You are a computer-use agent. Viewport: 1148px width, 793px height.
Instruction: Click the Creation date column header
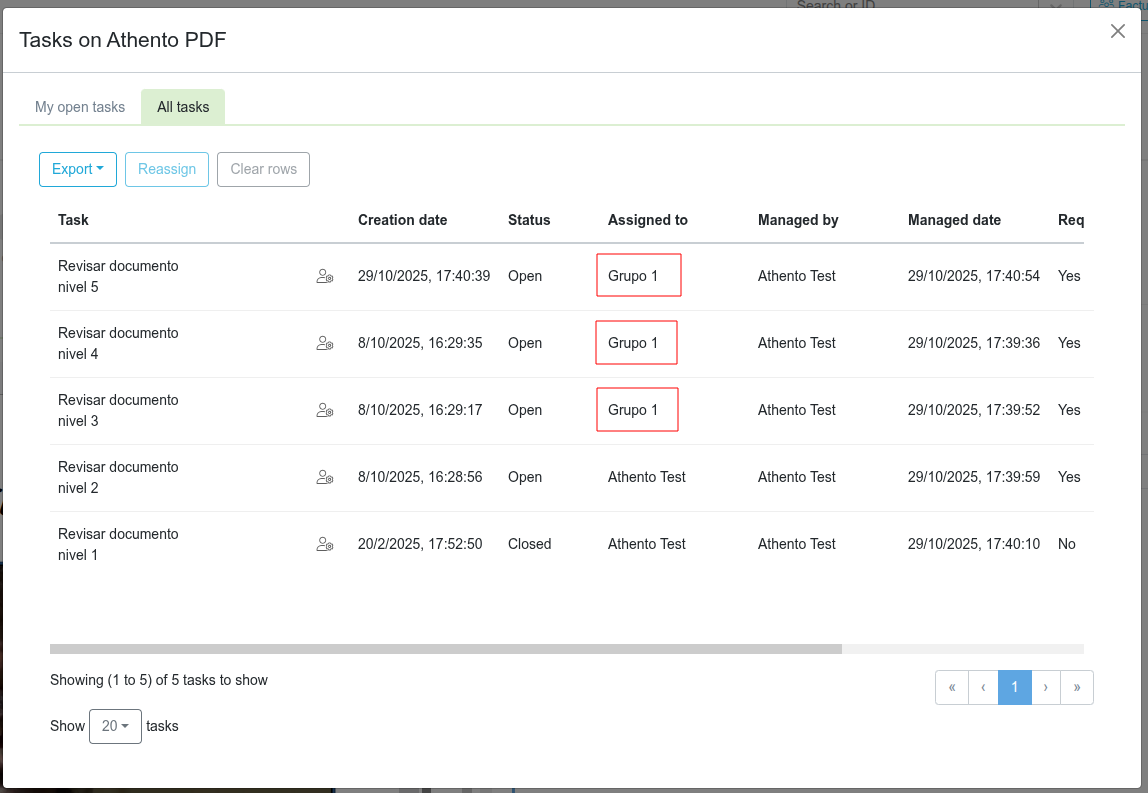coord(402,220)
